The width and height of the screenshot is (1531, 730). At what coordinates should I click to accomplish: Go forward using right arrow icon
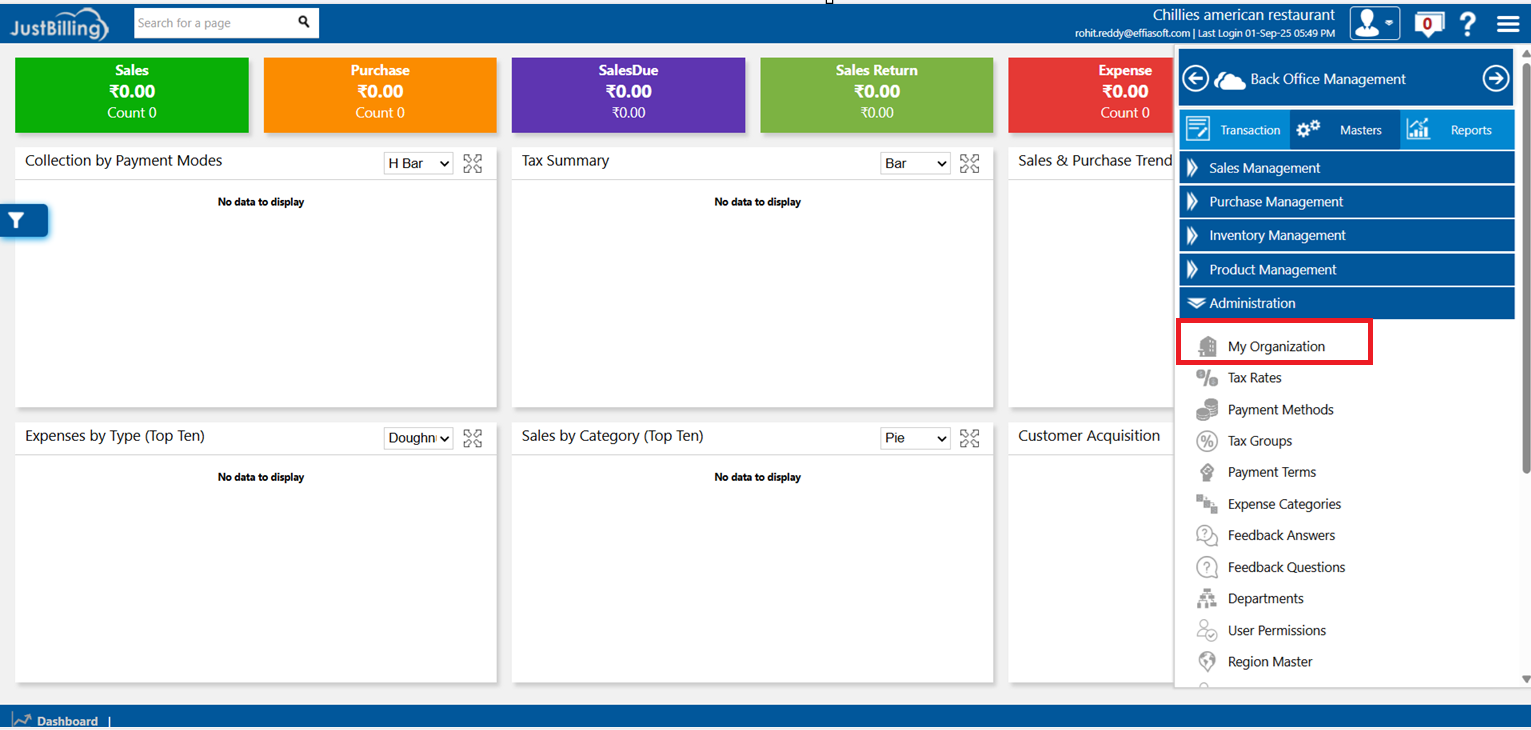pyautogui.click(x=1495, y=79)
